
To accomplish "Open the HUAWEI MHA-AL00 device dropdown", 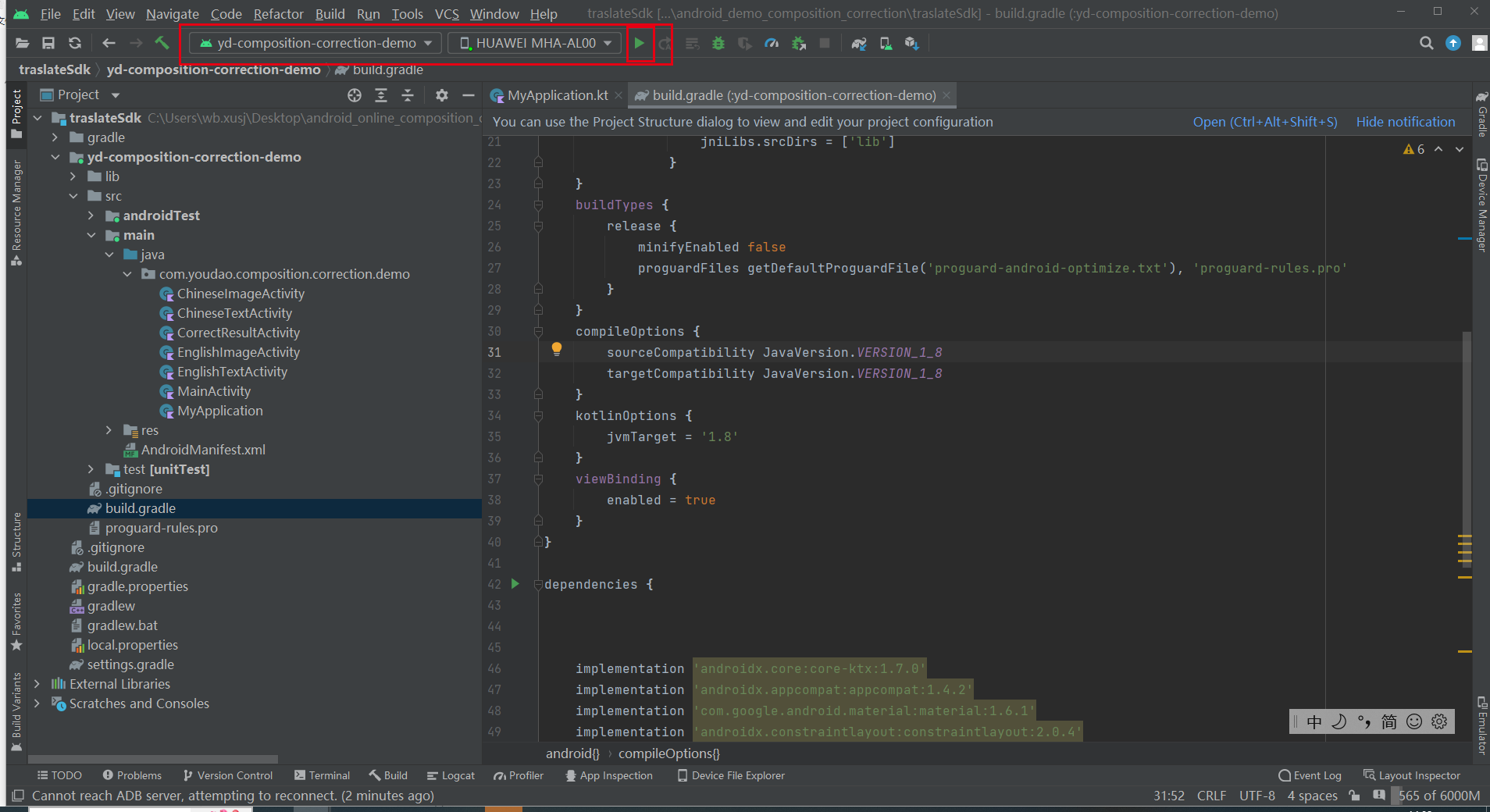I will point(535,43).
